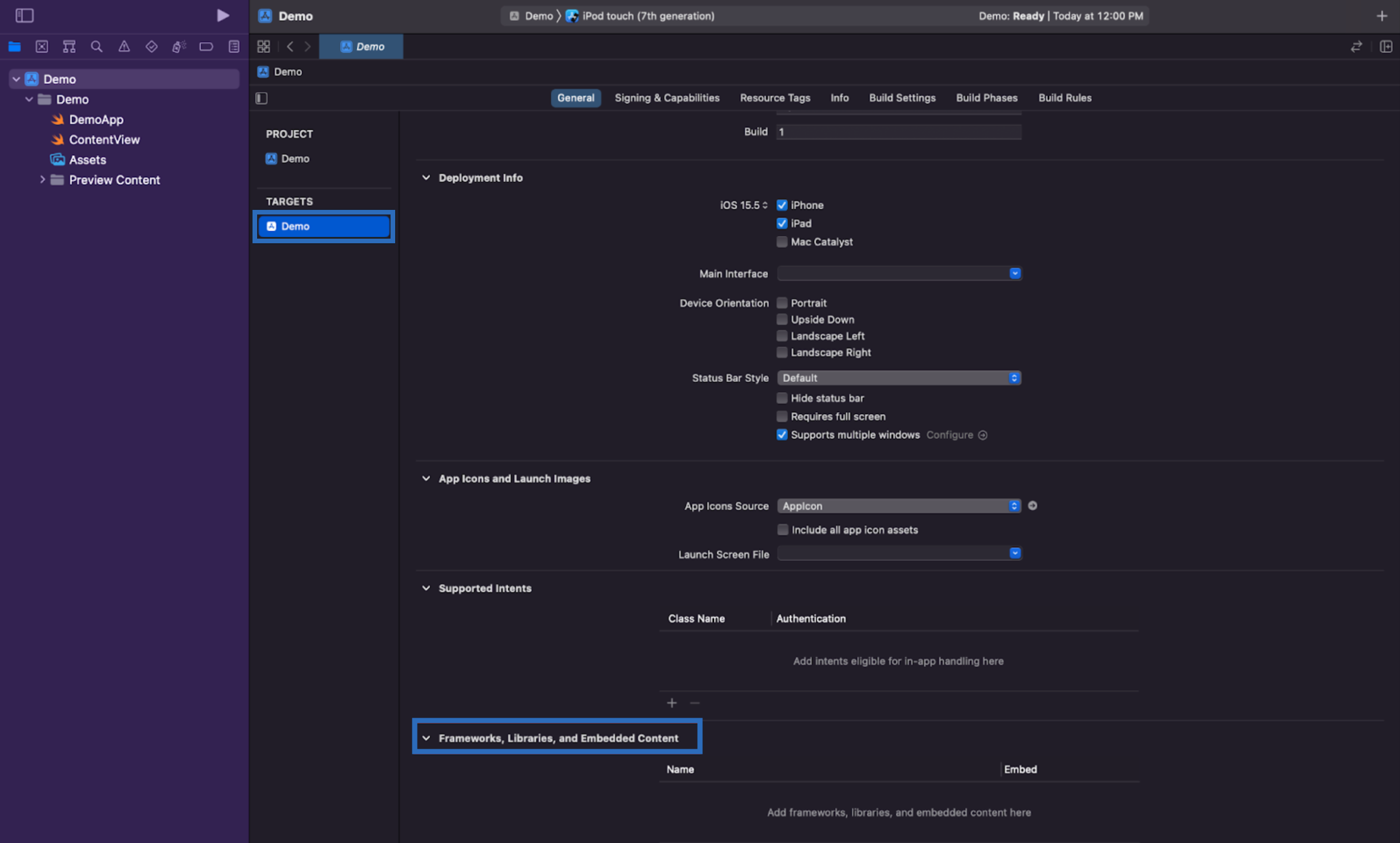Open the Breakpoint navigator icon
1400x843 pixels.
tap(206, 47)
